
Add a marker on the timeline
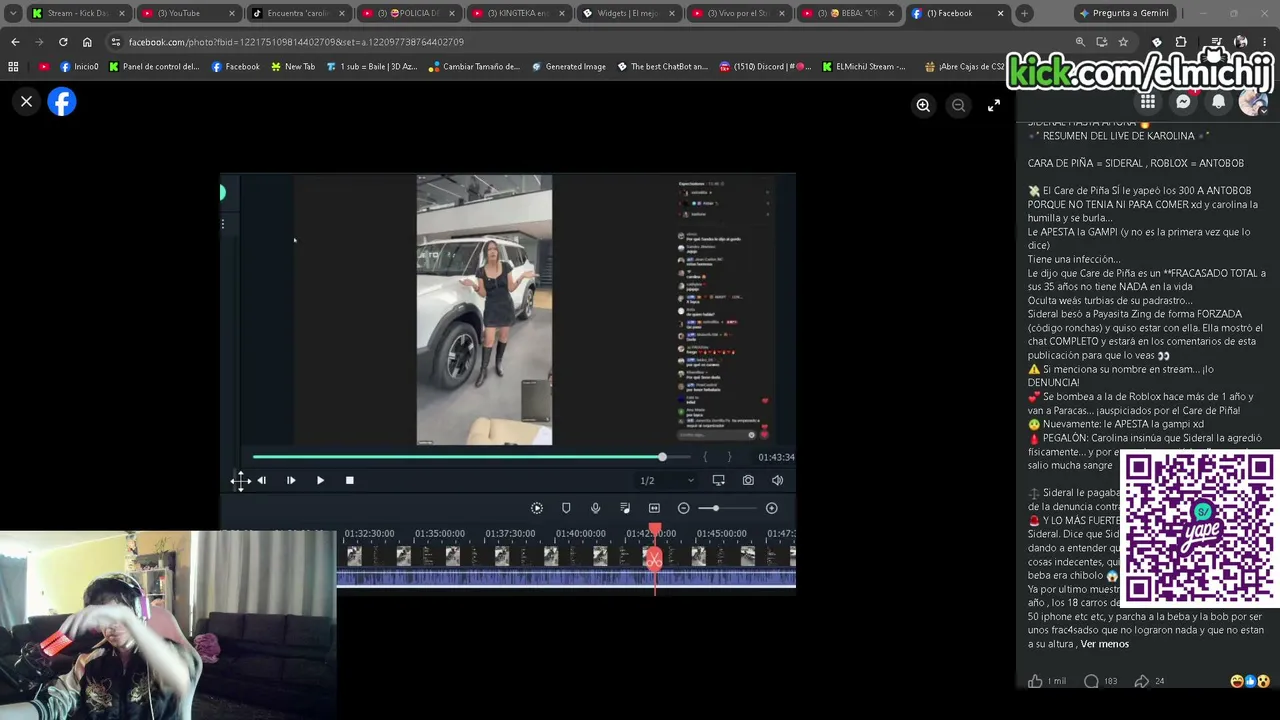(x=566, y=509)
